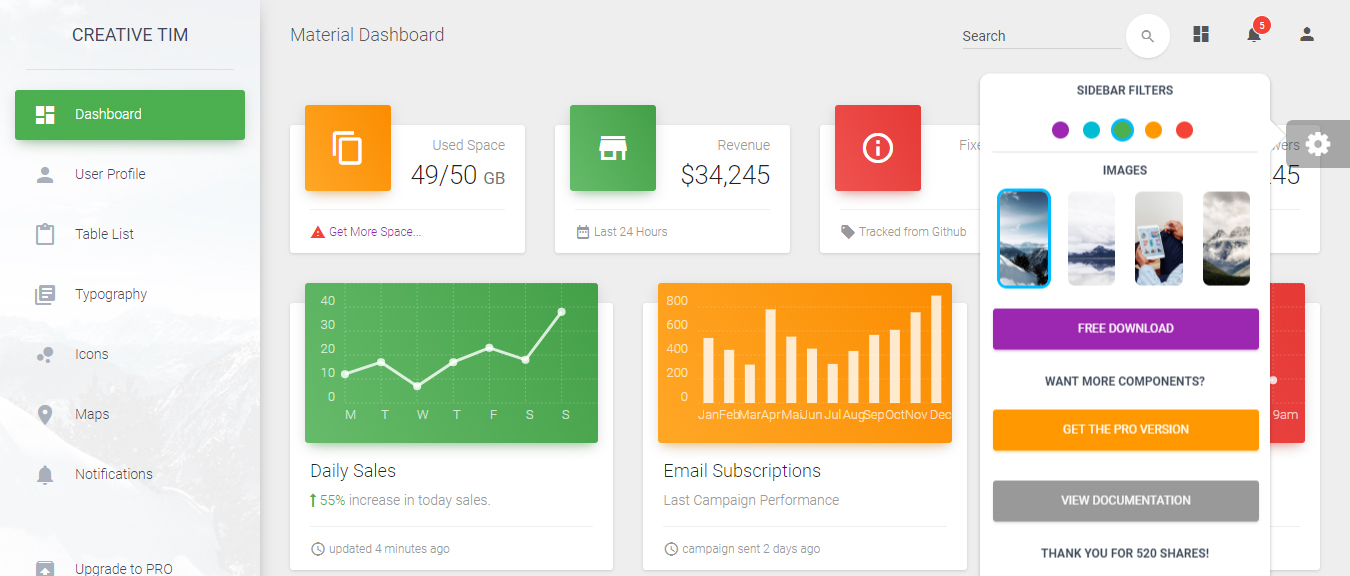Click 'THANK YOU FOR 520 SHARES!' text
Screen dimensions: 1350x576
[x=1125, y=553]
